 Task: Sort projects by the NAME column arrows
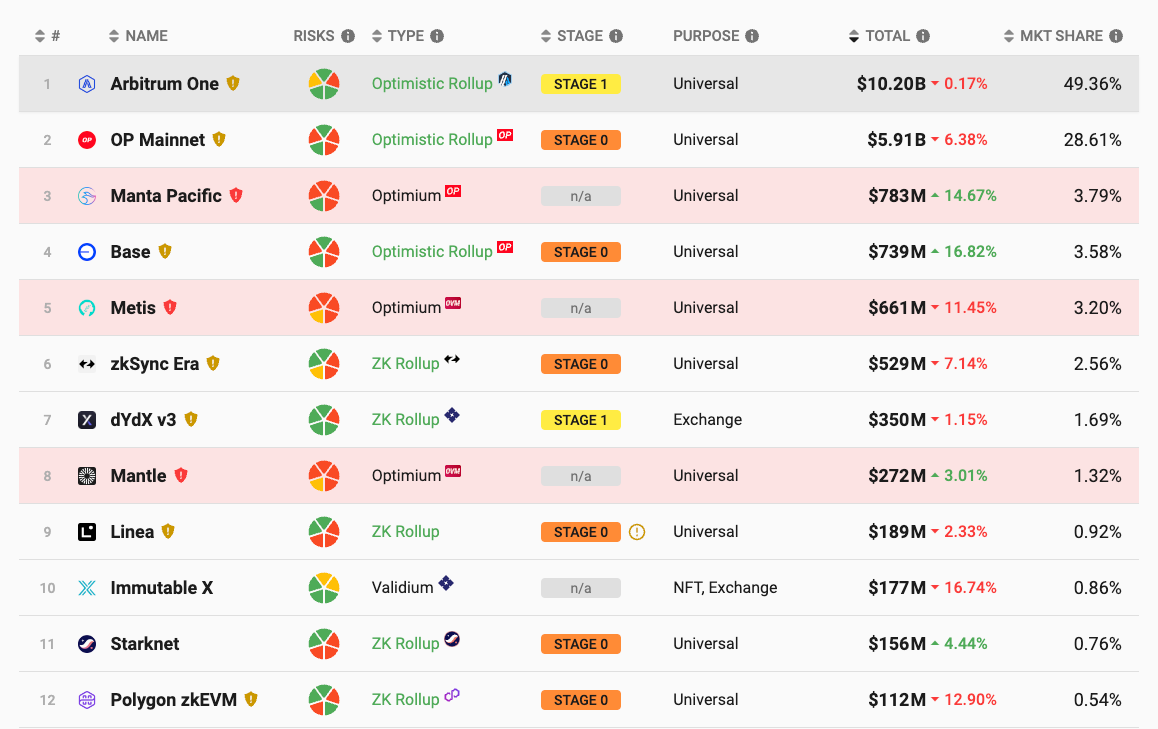[x=114, y=36]
